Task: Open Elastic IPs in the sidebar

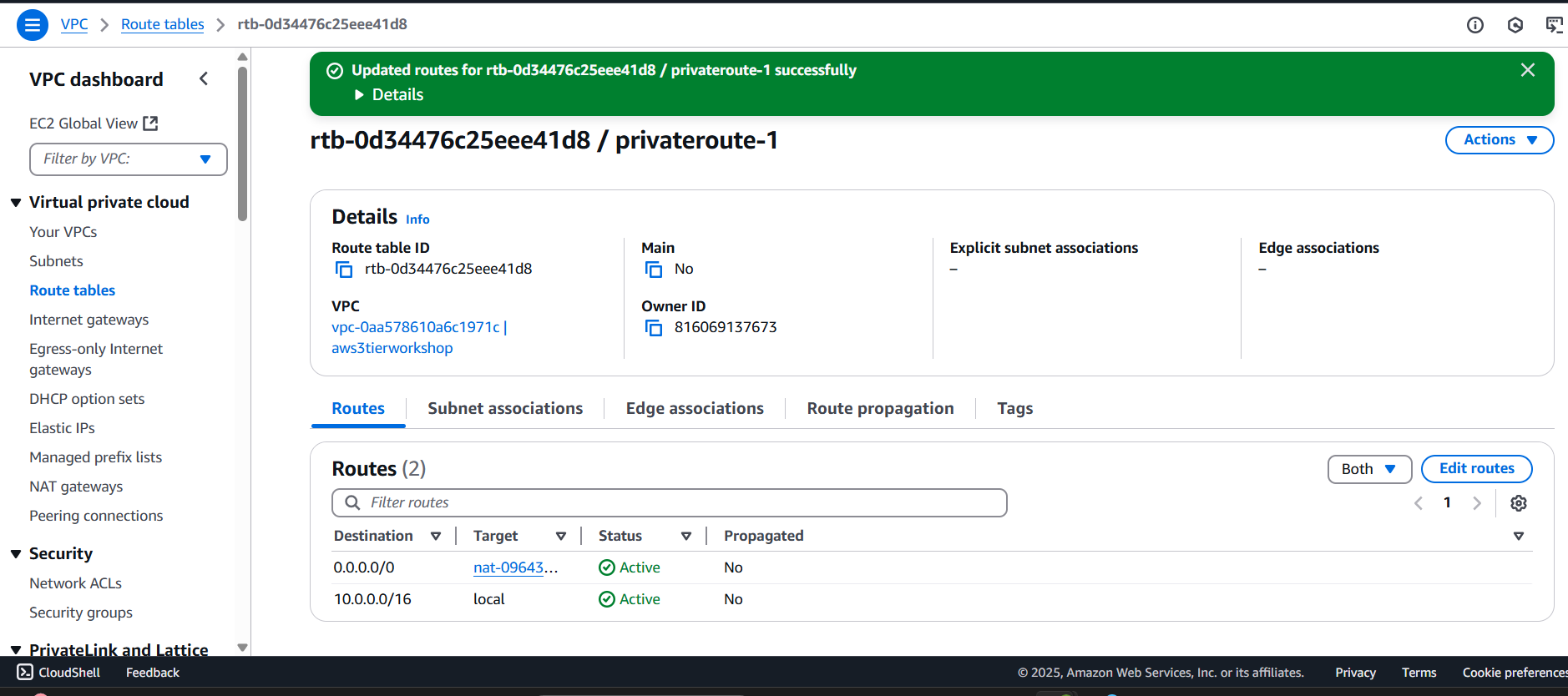Action: coord(62,428)
